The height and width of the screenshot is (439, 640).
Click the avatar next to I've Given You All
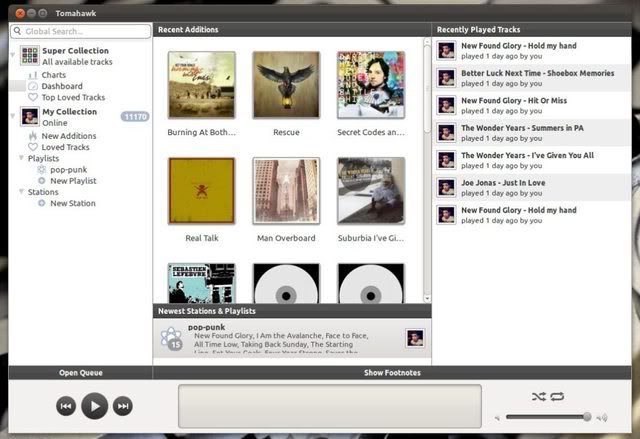tap(446, 160)
